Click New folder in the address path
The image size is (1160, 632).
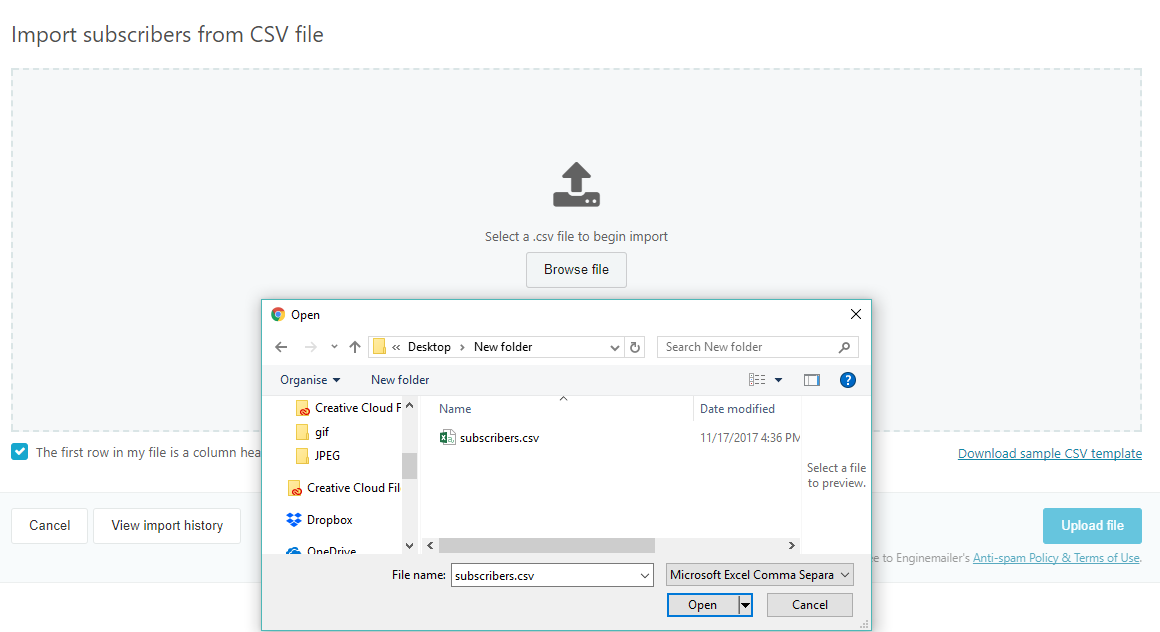coord(503,346)
